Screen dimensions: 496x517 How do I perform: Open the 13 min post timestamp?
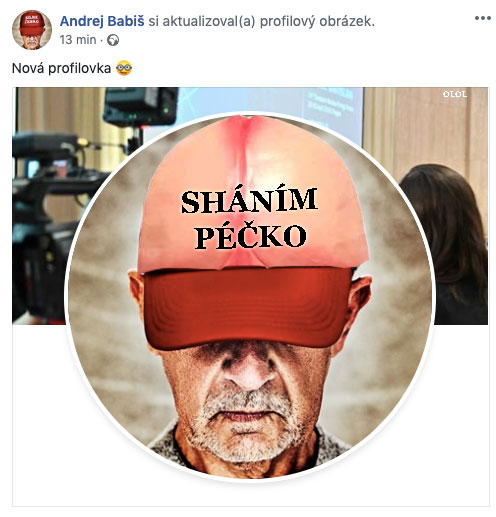[78, 40]
